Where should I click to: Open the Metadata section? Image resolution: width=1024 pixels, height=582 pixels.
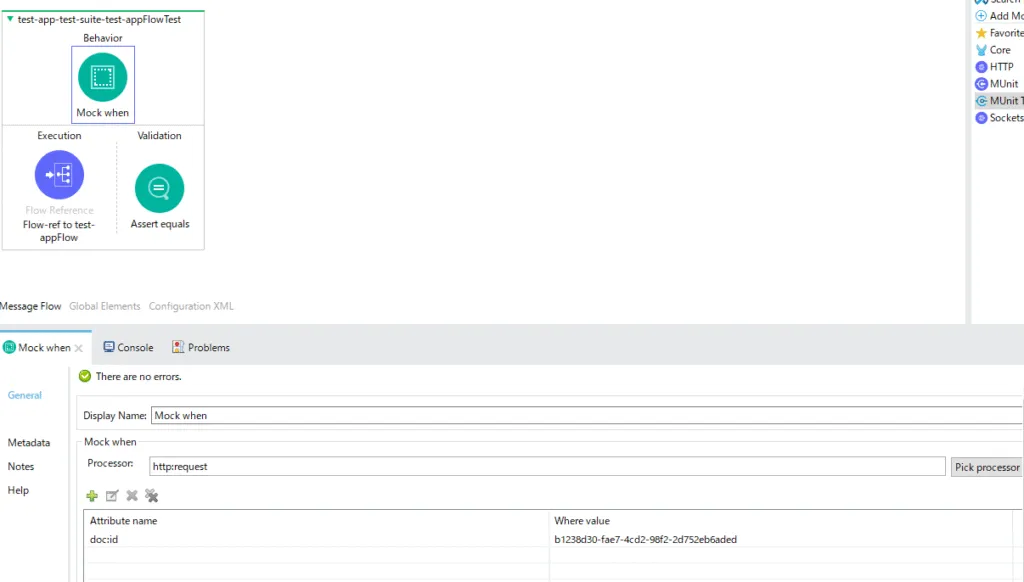click(29, 442)
